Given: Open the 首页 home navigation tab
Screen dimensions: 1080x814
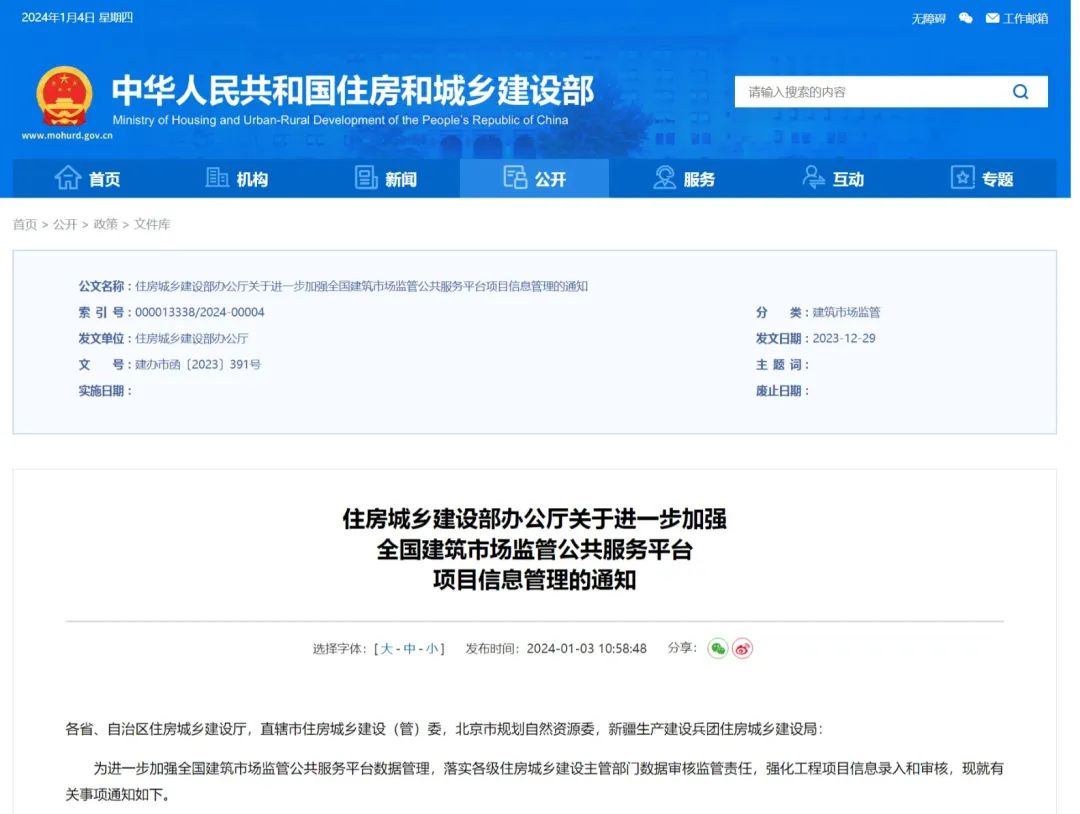Looking at the screenshot, I should [x=87, y=179].
